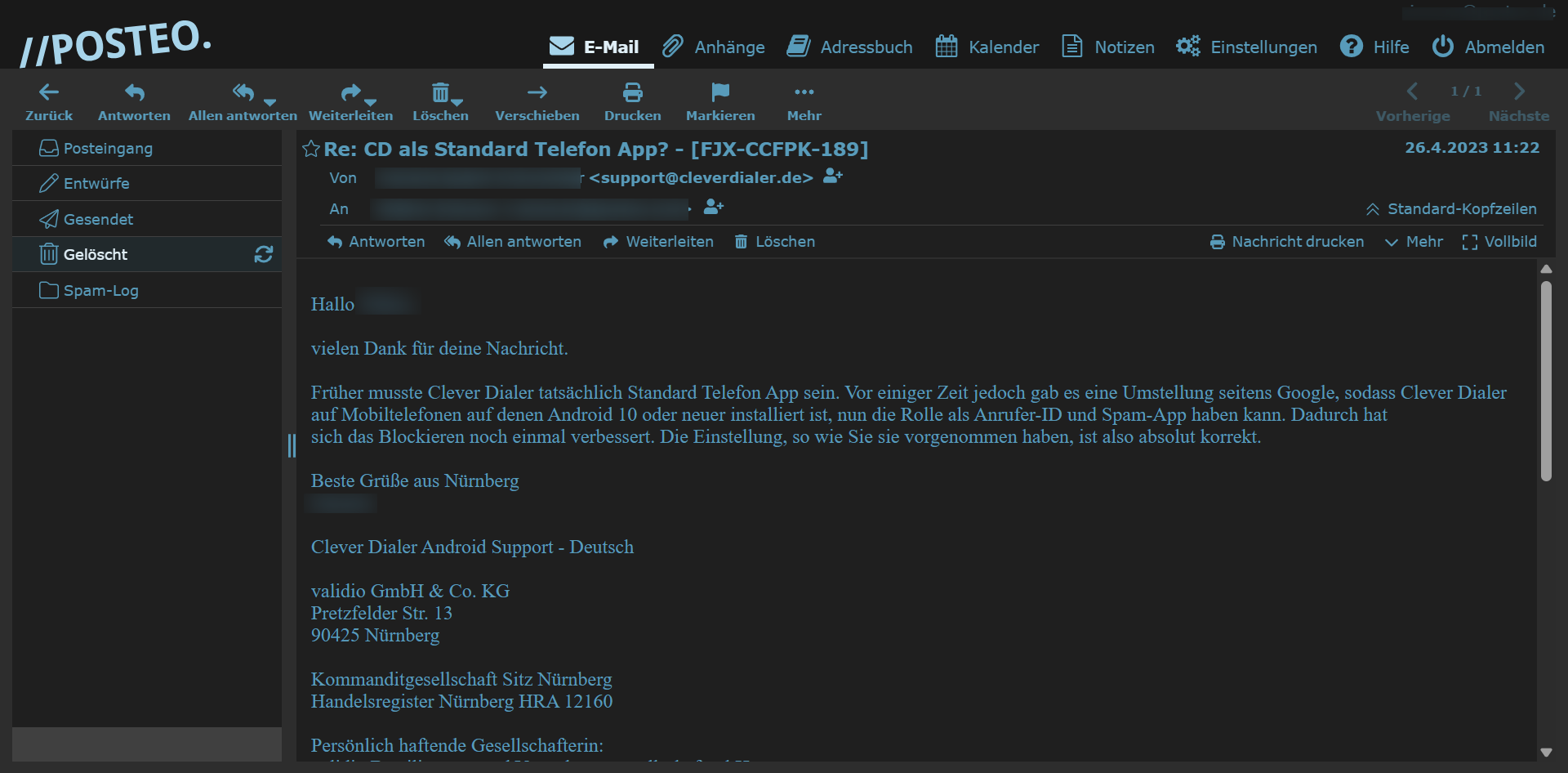The height and width of the screenshot is (773, 1568).
Task: Add recipient to address book icon
Action: 714,208
